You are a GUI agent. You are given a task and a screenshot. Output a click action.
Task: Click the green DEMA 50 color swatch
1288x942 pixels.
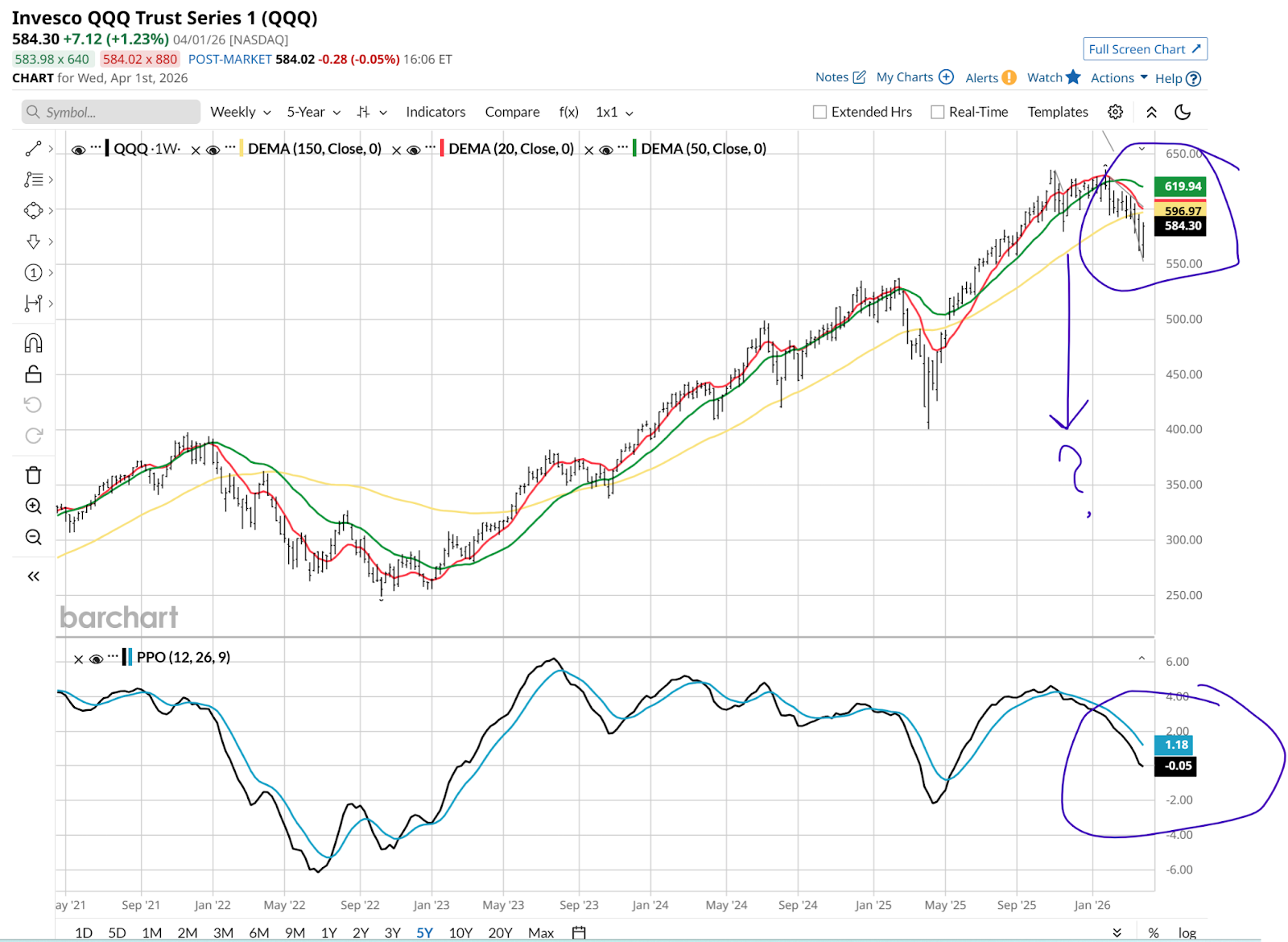pyautogui.click(x=634, y=148)
